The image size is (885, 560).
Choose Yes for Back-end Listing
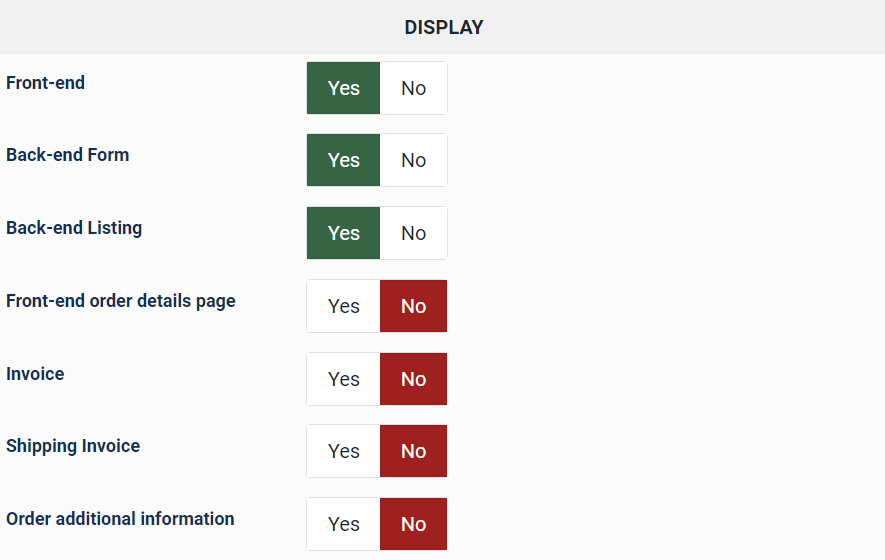click(343, 233)
